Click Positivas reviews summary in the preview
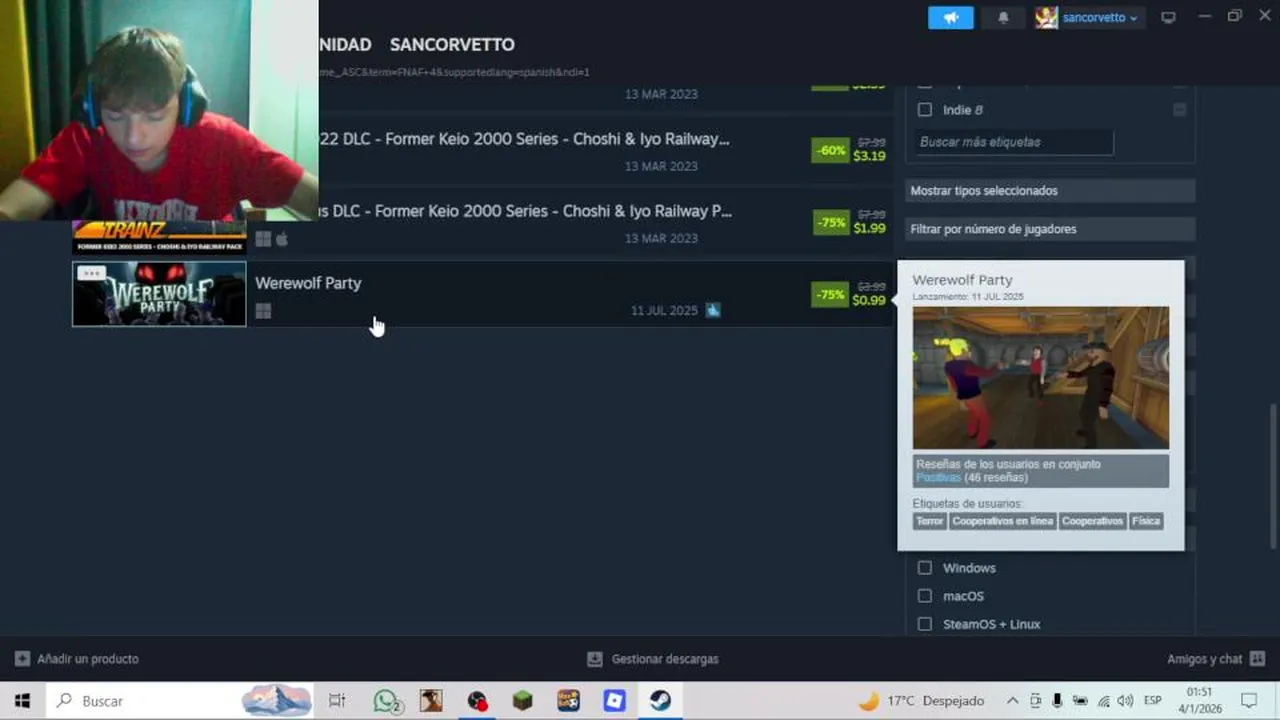The image size is (1280, 720). (938, 478)
